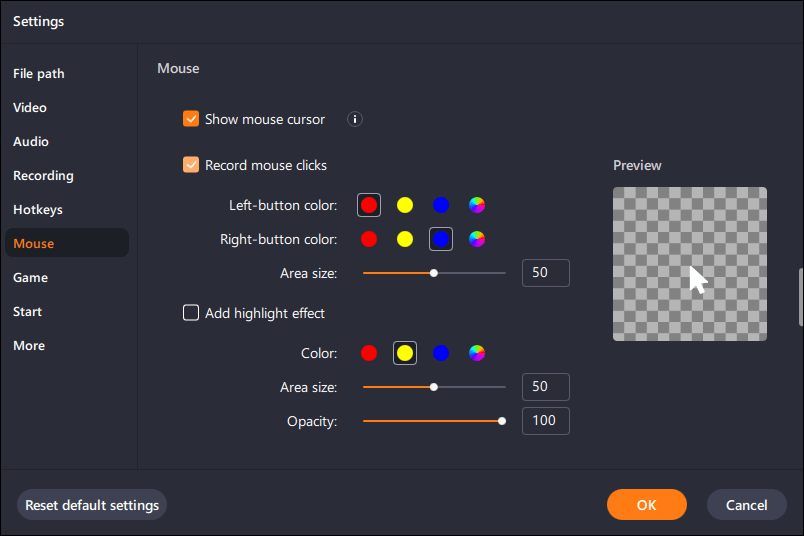This screenshot has height=536, width=804.
Task: Enable Add highlight effect checkbox
Action: click(x=191, y=313)
